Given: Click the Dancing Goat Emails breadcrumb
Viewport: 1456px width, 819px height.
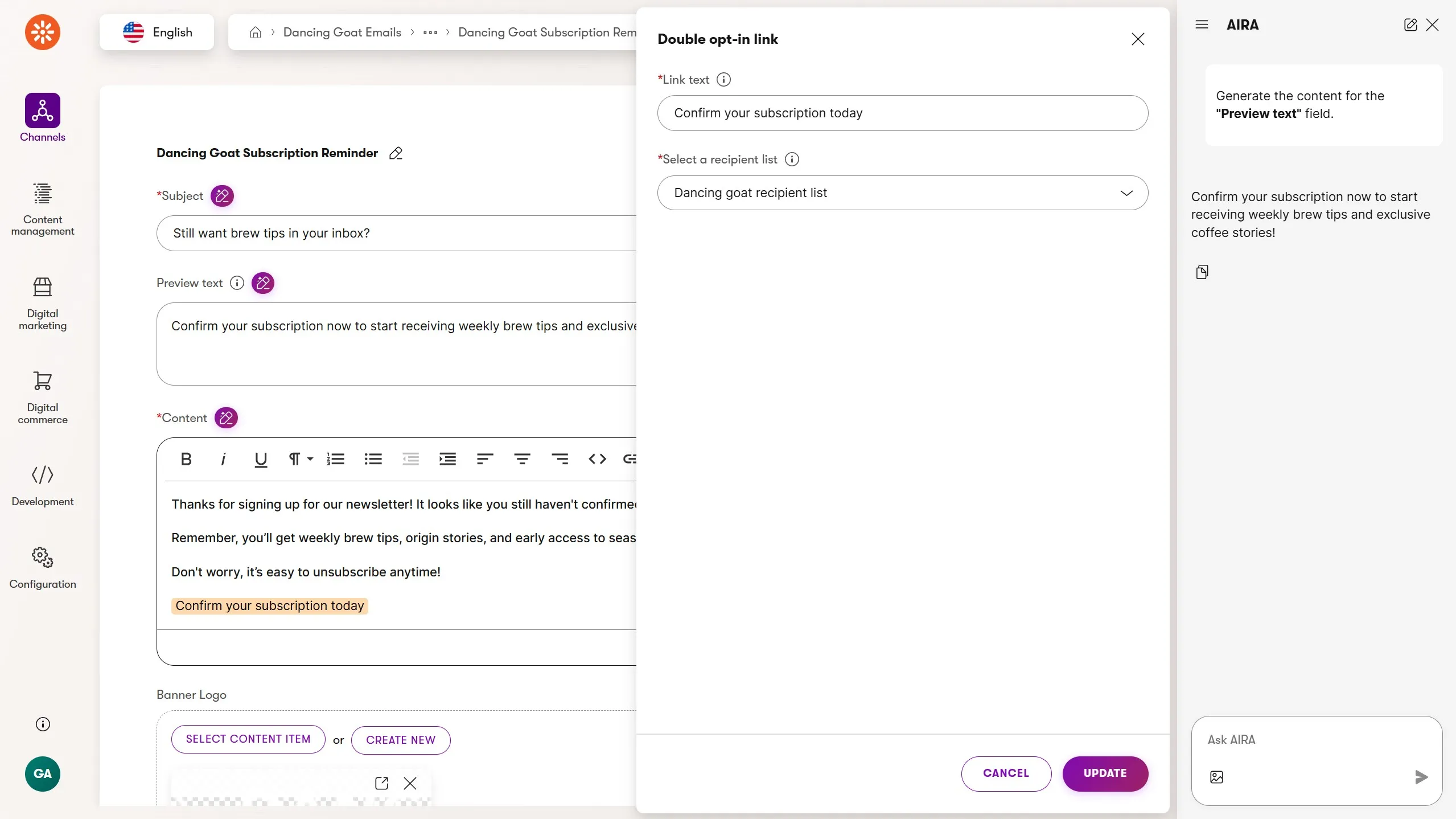Looking at the screenshot, I should click(x=342, y=32).
